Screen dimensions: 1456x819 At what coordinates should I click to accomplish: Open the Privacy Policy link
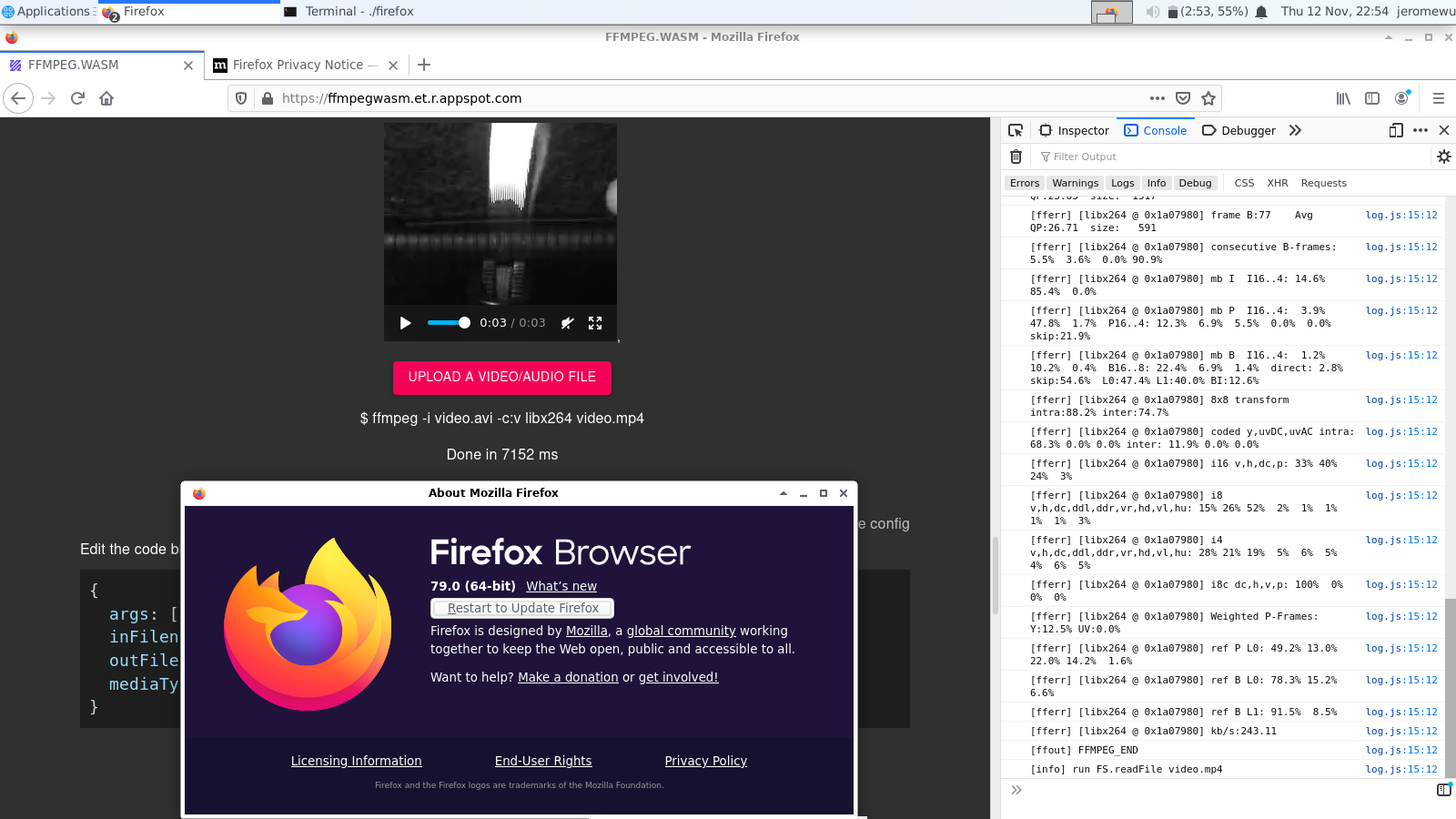pos(705,761)
